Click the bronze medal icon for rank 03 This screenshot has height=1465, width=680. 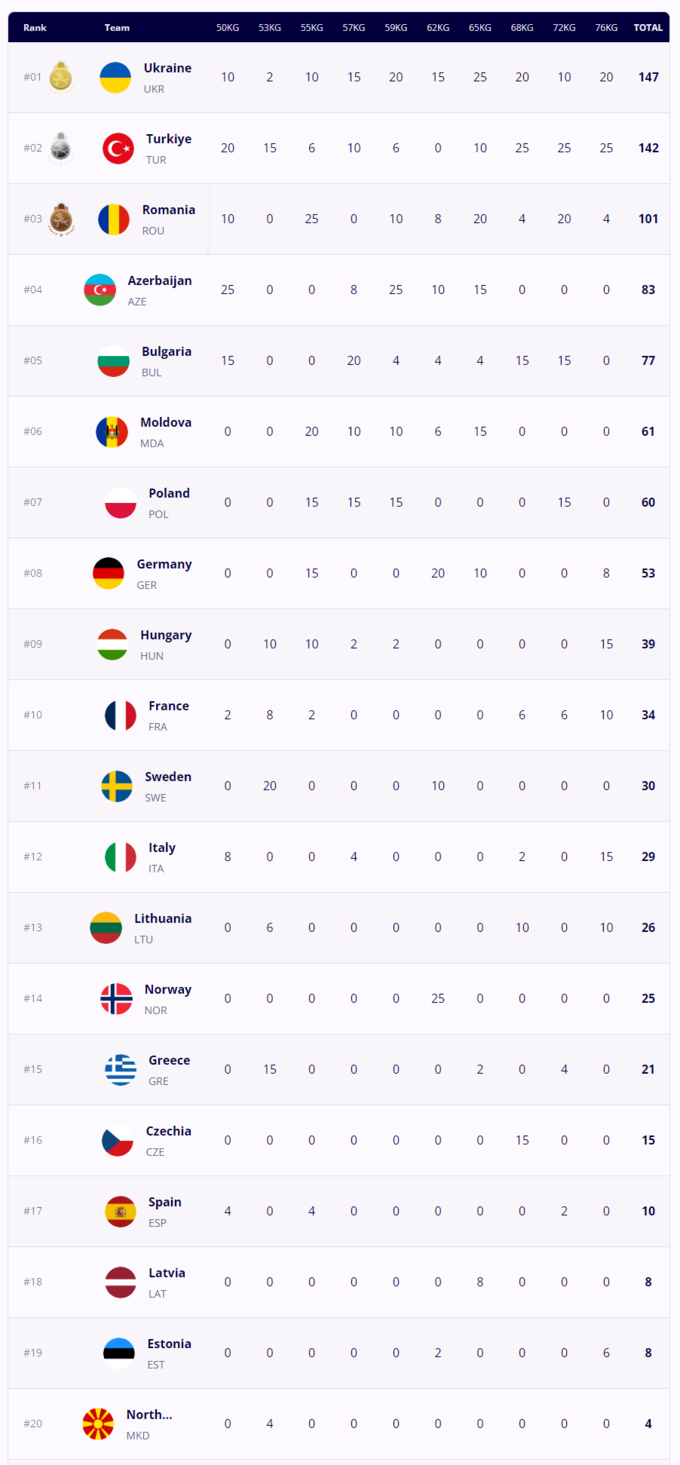61,218
